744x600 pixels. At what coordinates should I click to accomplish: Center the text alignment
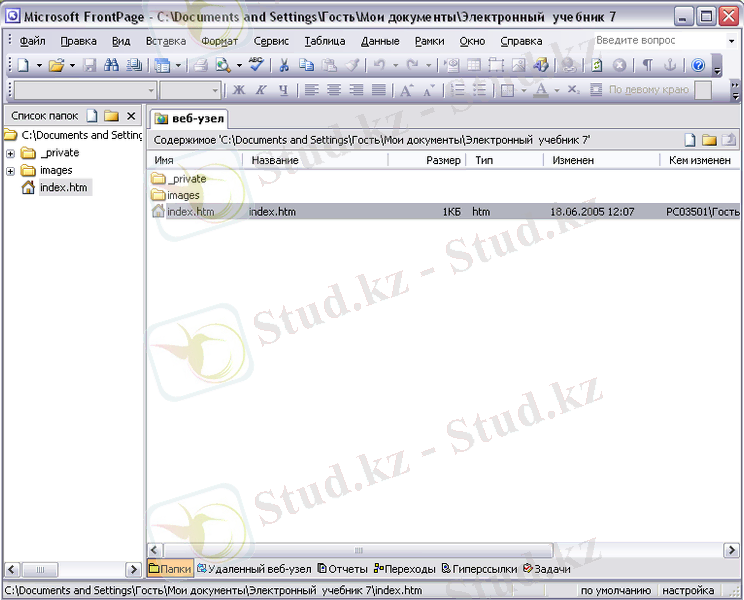coord(334,90)
